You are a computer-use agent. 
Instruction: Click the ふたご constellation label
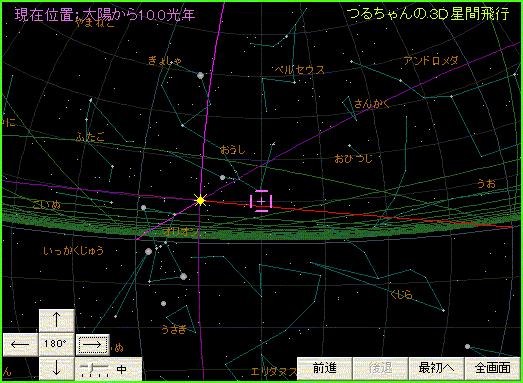[90, 137]
